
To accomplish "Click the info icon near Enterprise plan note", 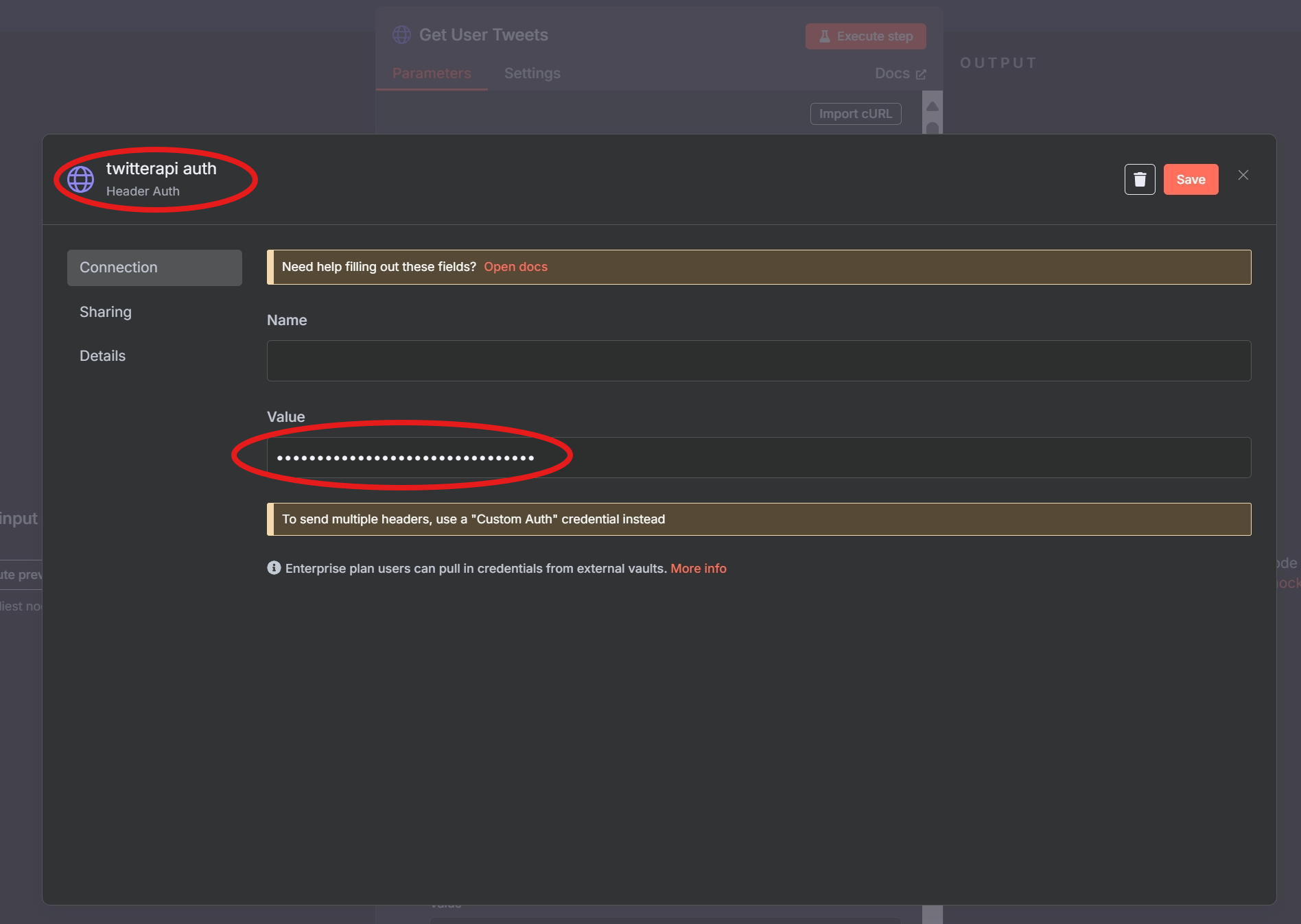I will (274, 568).
